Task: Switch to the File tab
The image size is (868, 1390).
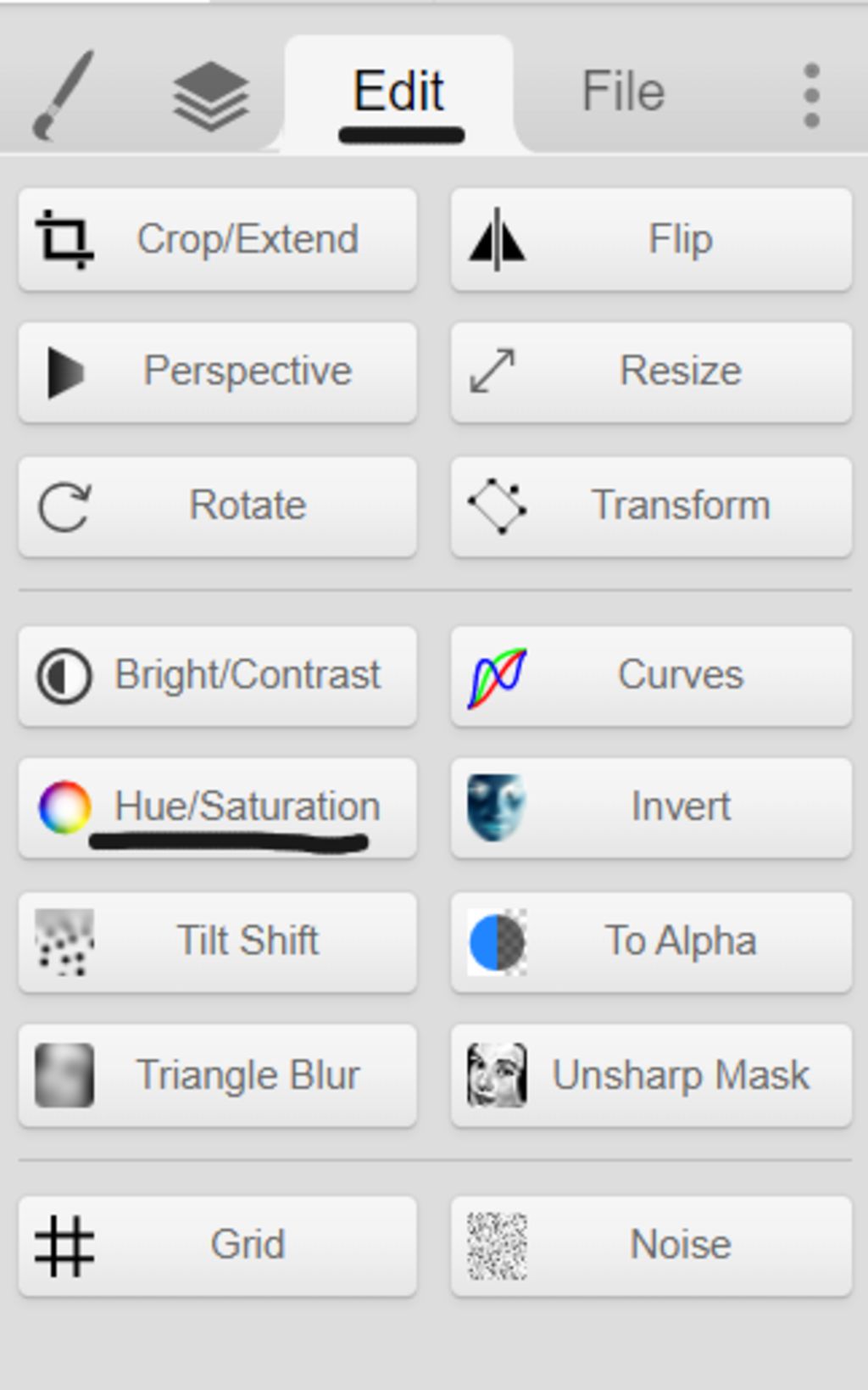Action: tap(623, 93)
